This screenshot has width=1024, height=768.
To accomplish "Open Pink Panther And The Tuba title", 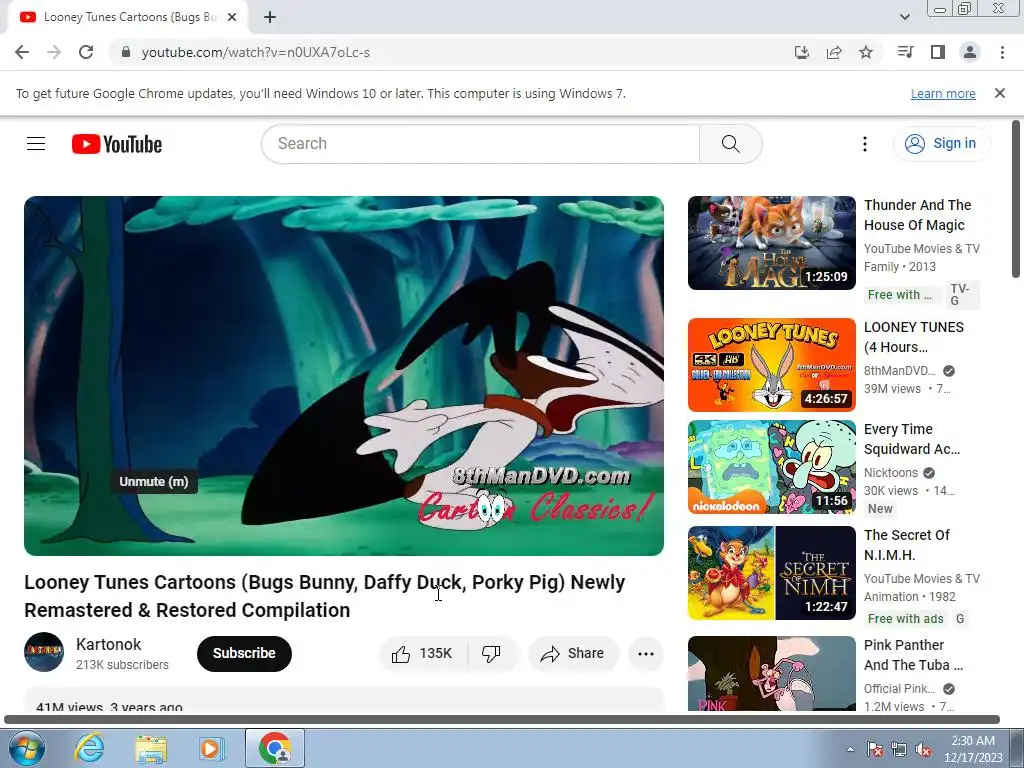I will tap(913, 655).
